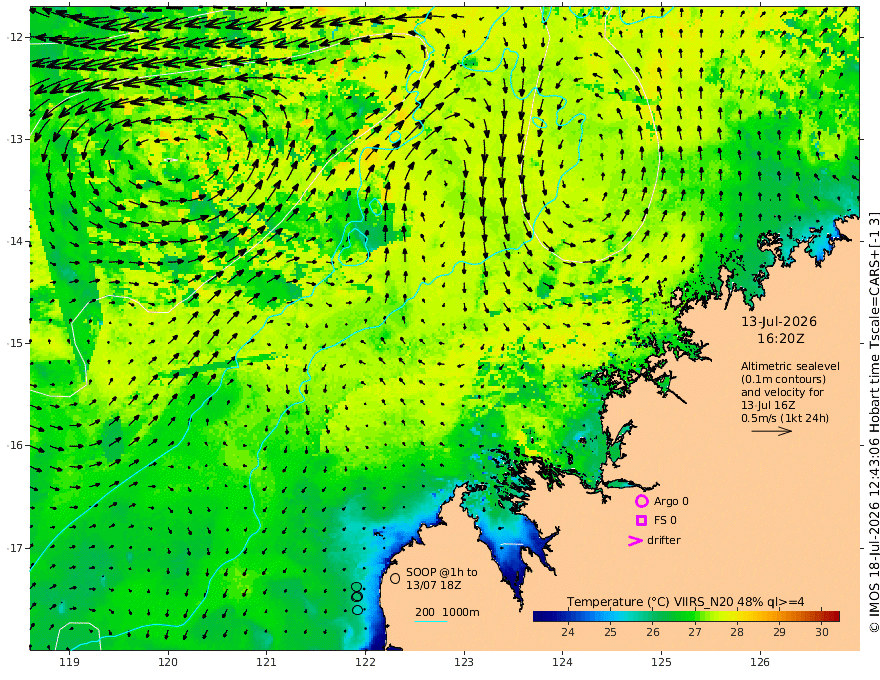Click the 'Altimetric sealevel' caption text
Viewport: 880px width, 680px height.
[x=790, y=366]
